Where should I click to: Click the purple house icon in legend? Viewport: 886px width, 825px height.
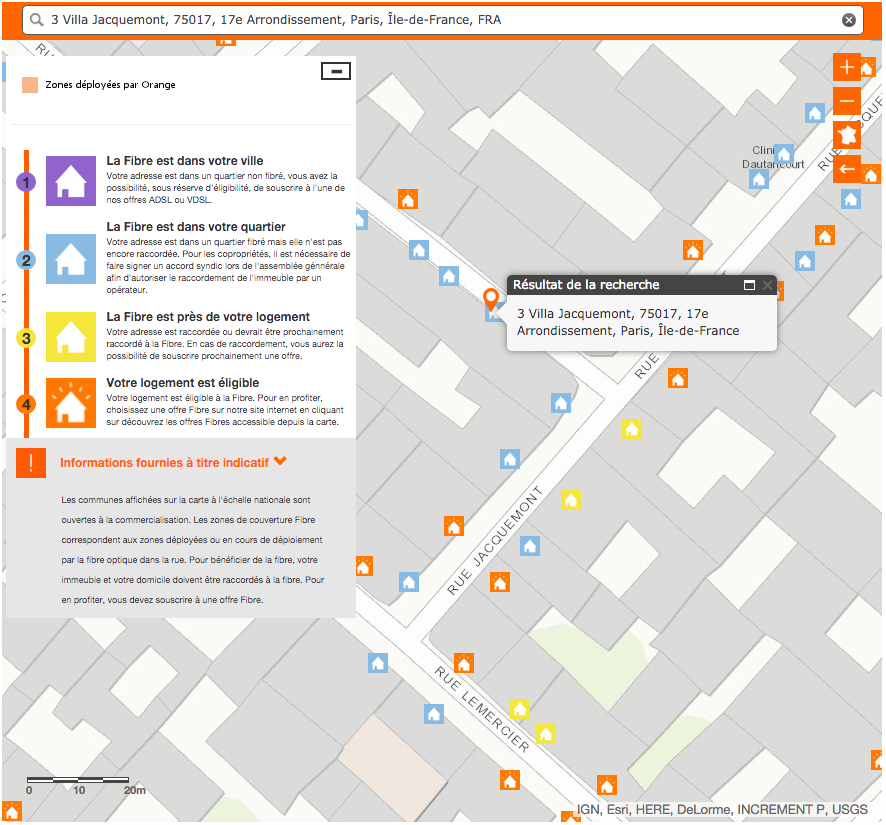(x=71, y=181)
